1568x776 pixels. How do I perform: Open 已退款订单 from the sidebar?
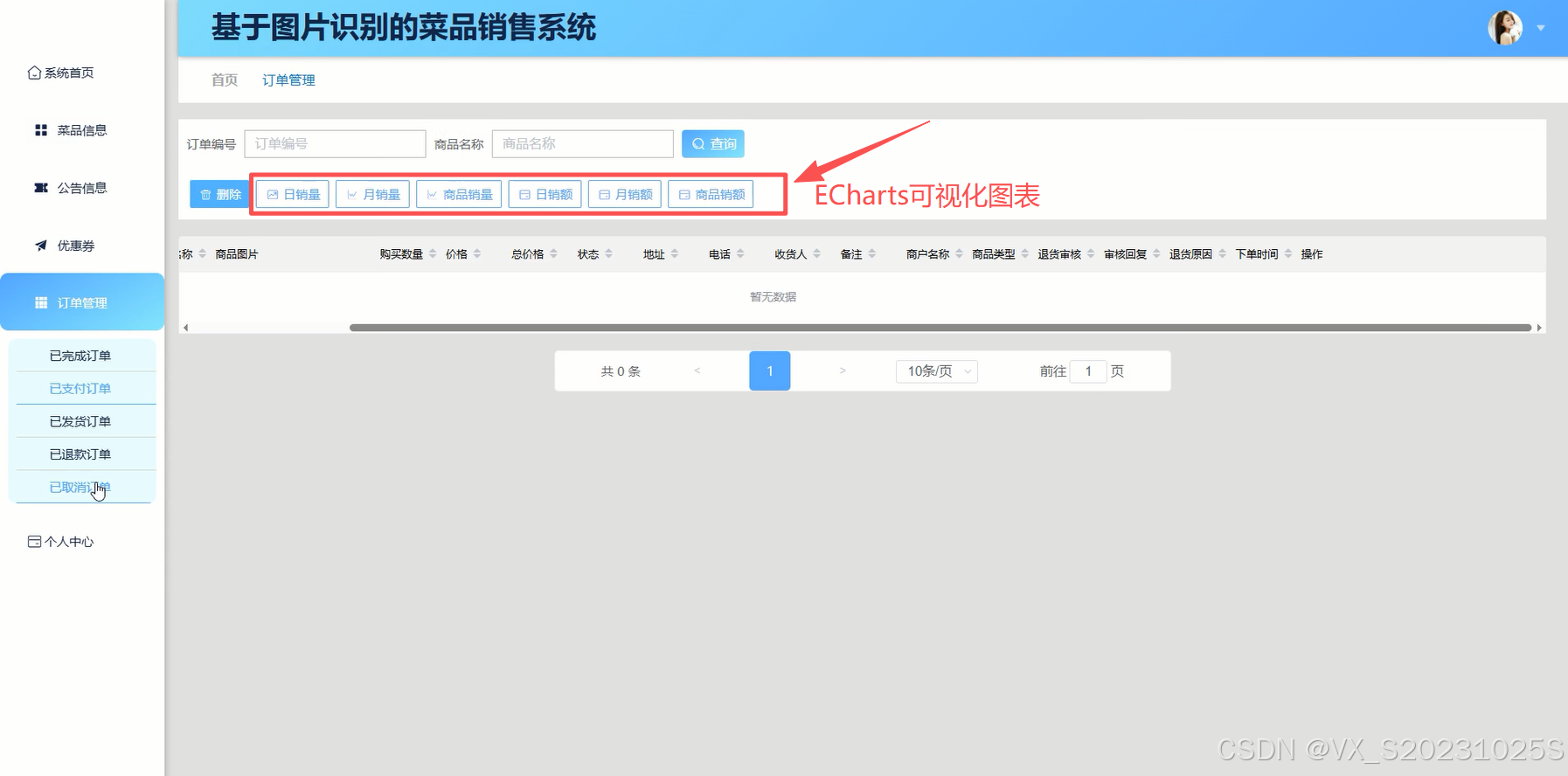[x=82, y=454]
